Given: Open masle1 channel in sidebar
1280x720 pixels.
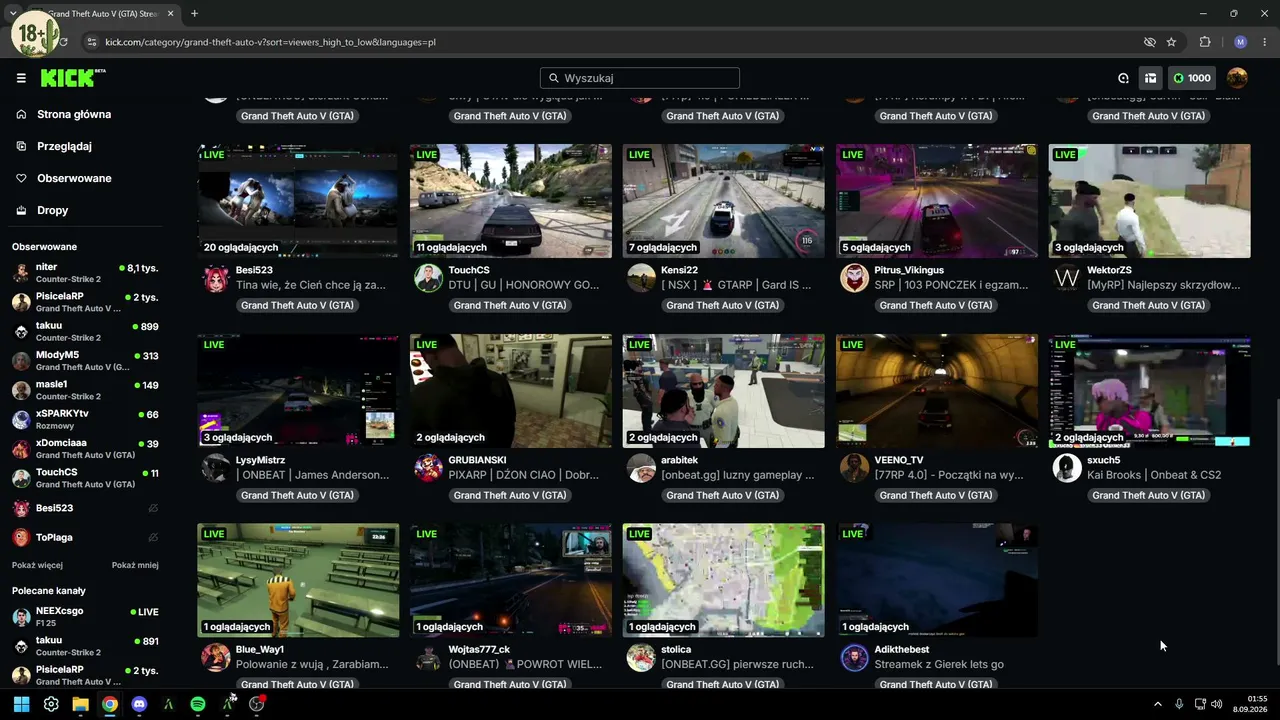Looking at the screenshot, I should coord(85,390).
